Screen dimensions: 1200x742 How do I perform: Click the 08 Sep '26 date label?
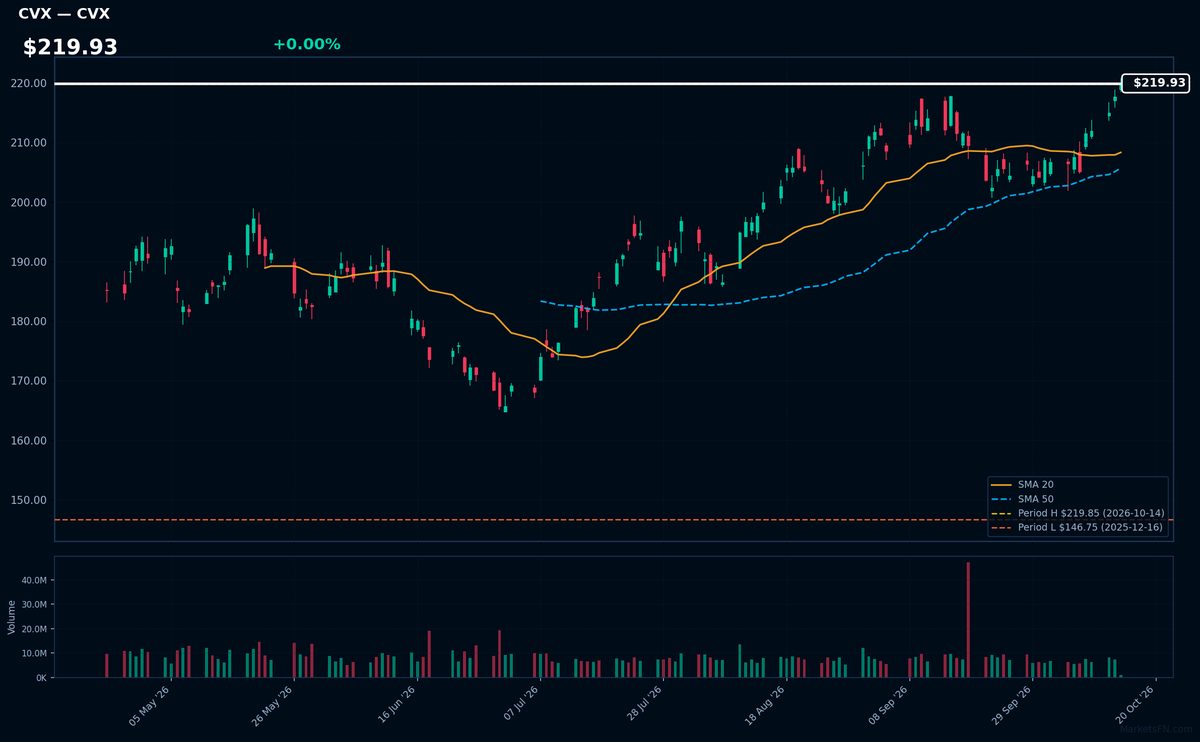(x=890, y=706)
